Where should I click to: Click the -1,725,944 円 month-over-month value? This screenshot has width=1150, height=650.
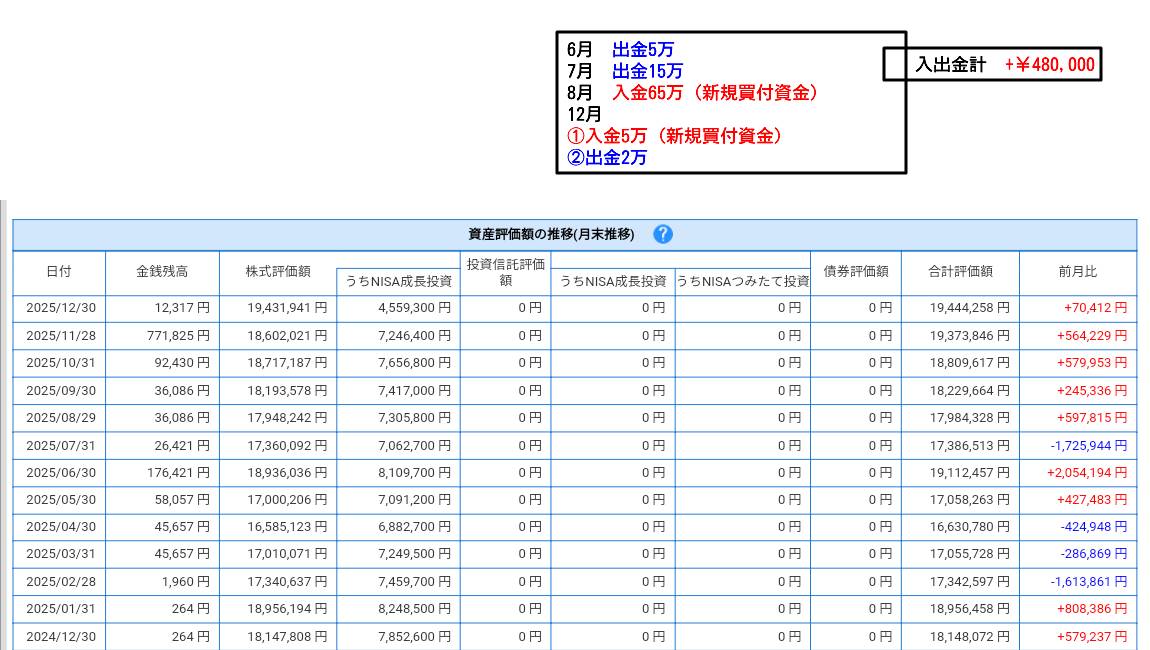1088,445
